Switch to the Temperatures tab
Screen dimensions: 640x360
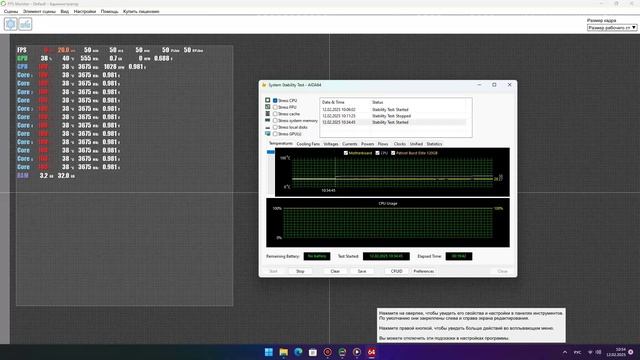tap(281, 144)
